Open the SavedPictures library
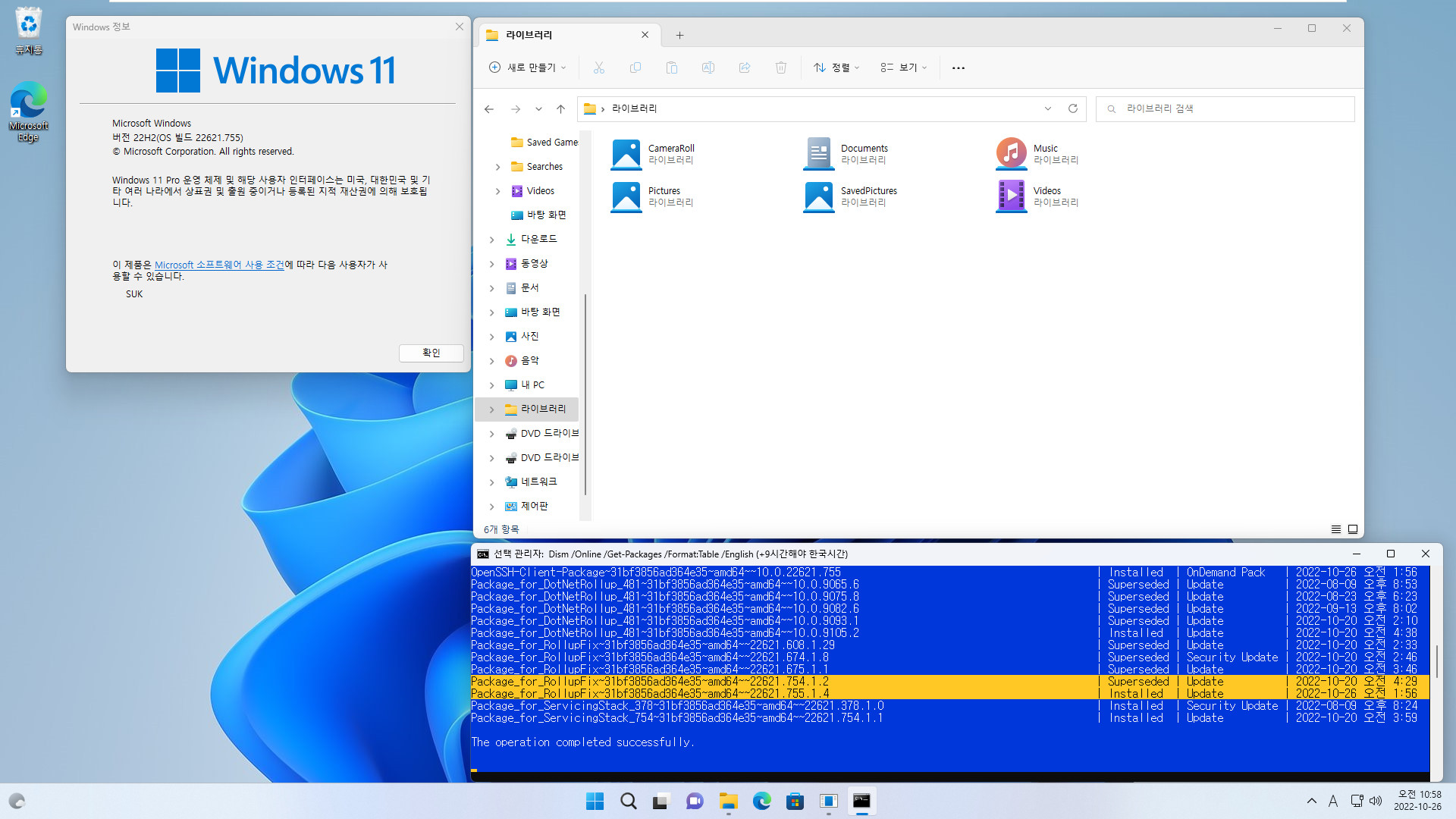The width and height of the screenshot is (1456, 819). (850, 196)
